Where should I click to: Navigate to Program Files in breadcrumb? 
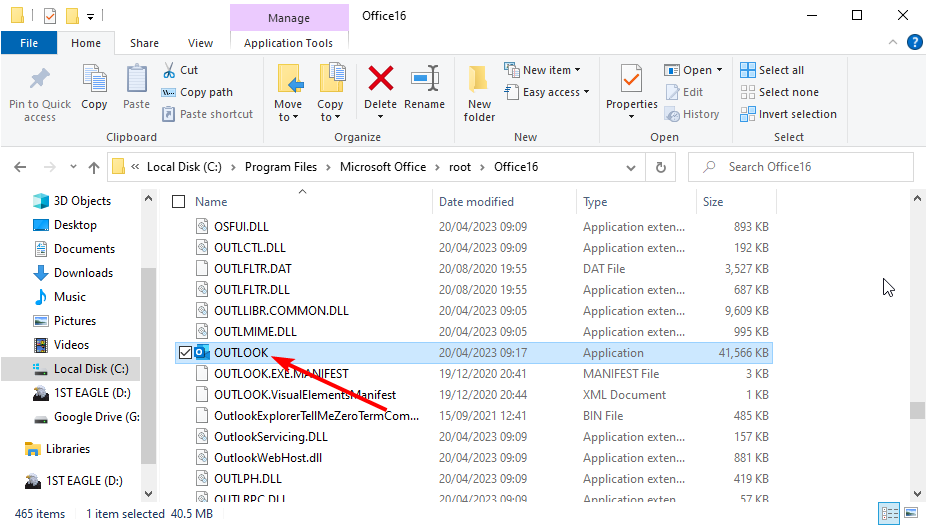[x=281, y=167]
